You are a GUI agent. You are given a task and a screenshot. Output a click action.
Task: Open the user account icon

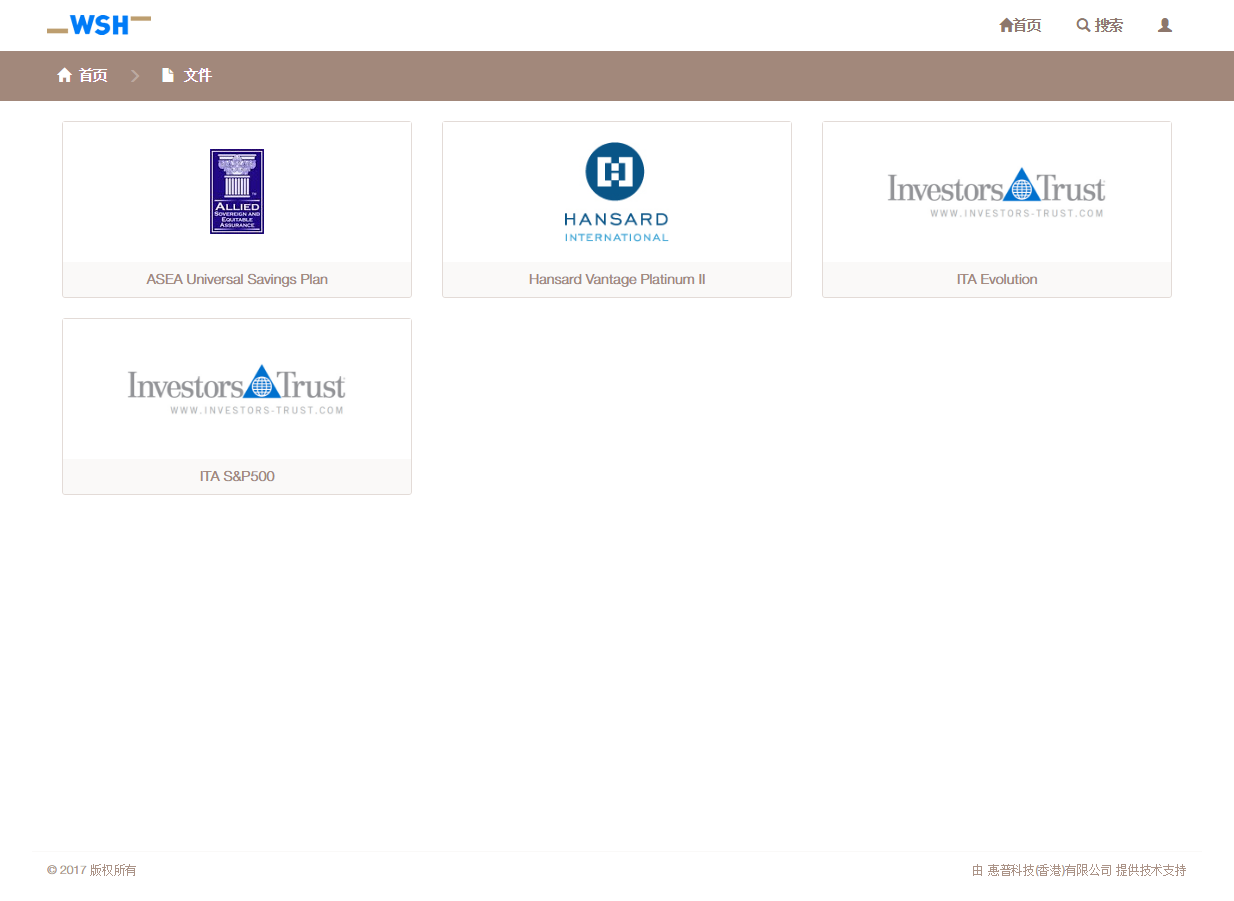(x=1165, y=25)
